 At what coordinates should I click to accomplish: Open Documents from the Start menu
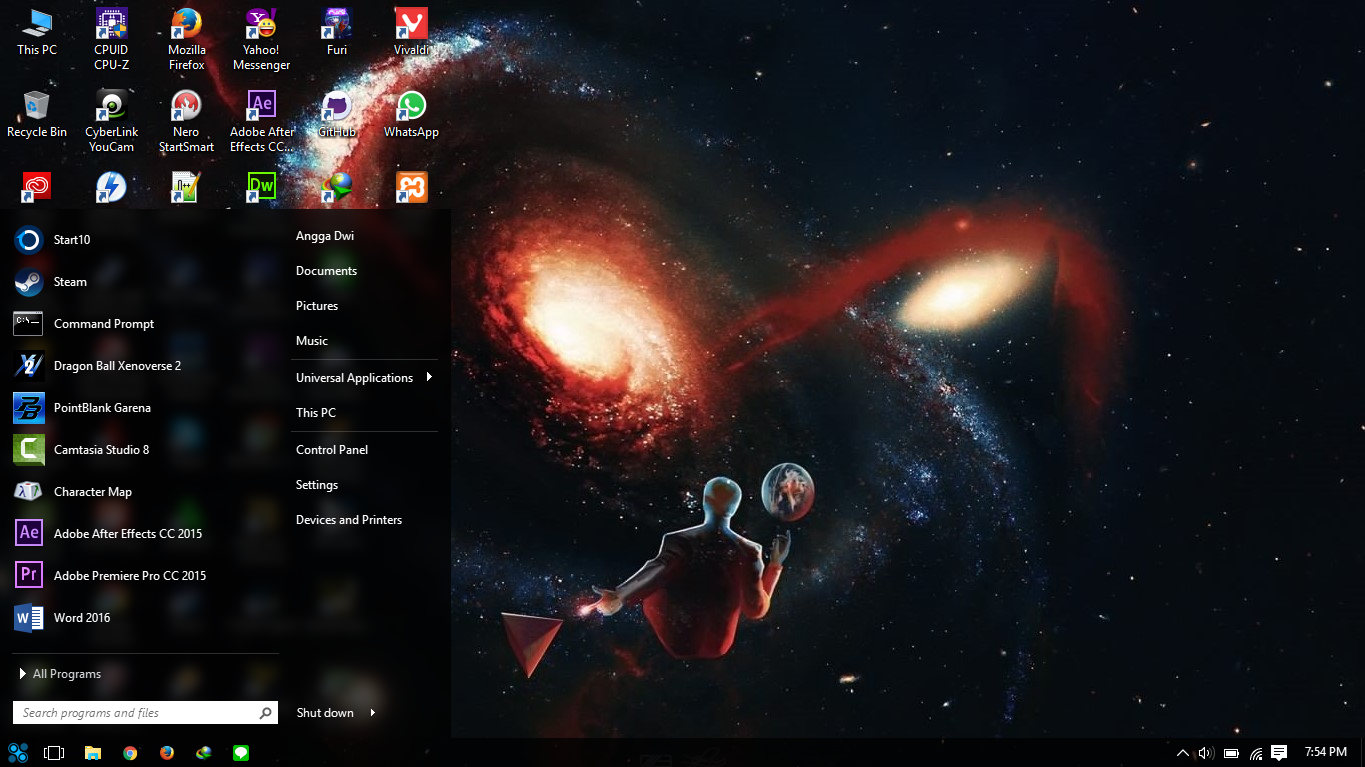326,270
